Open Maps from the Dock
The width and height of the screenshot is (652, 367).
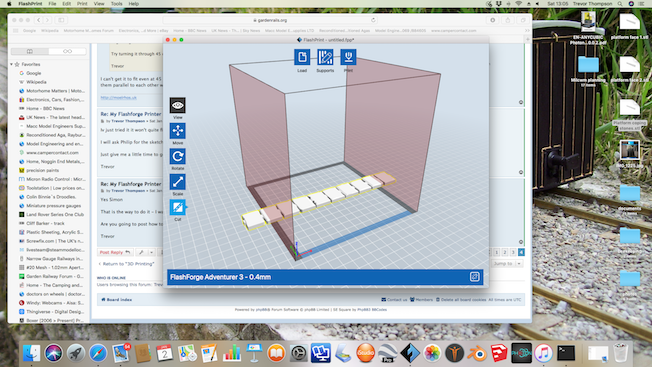(187, 353)
